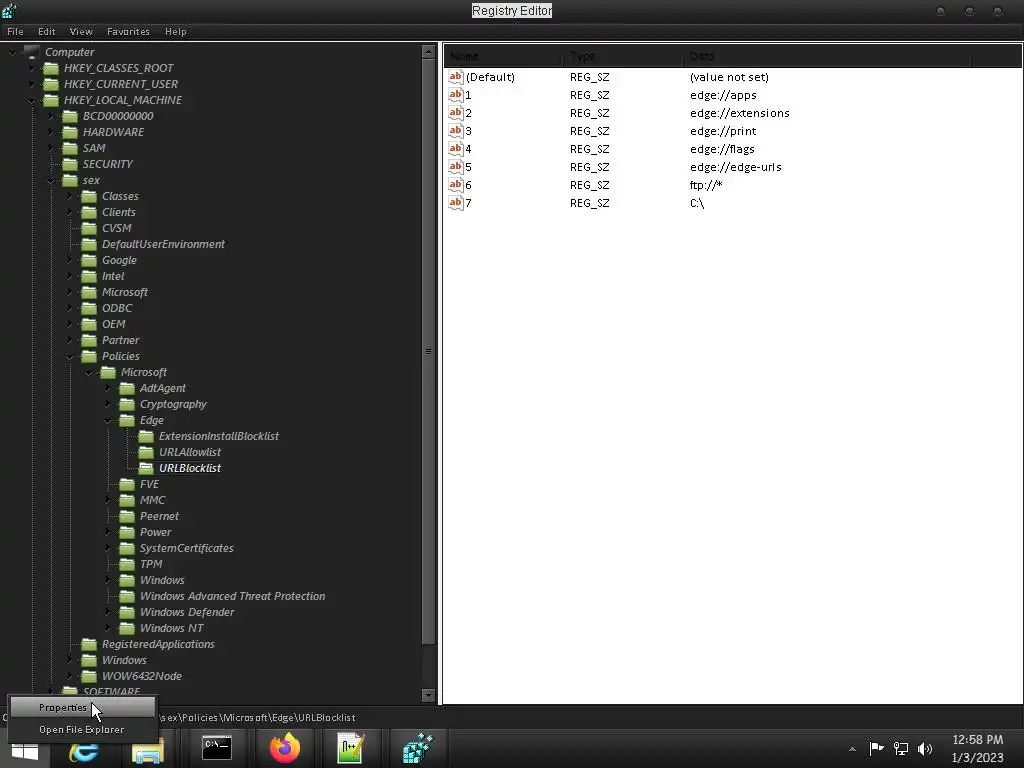The image size is (1024, 768).
Task: Click the edge://edge-urls data cell
Action: (x=735, y=167)
